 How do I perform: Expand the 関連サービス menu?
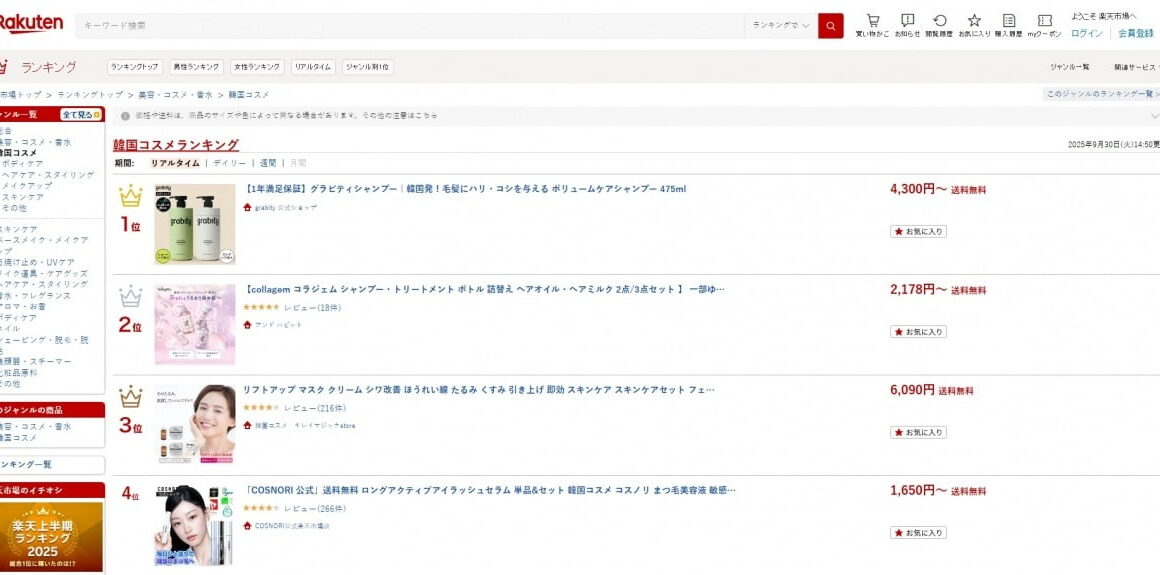click(1136, 67)
